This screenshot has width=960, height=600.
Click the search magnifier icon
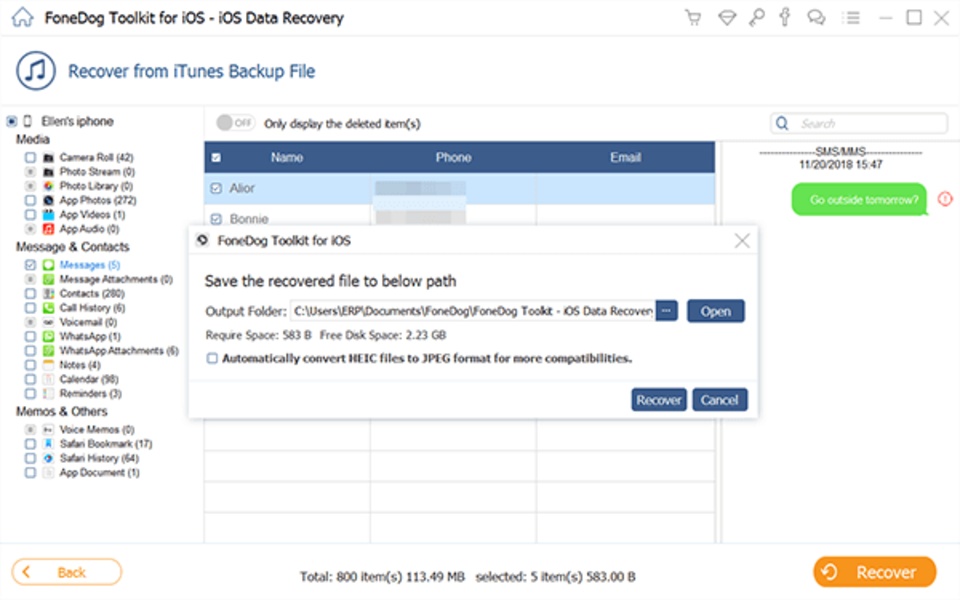(x=782, y=123)
